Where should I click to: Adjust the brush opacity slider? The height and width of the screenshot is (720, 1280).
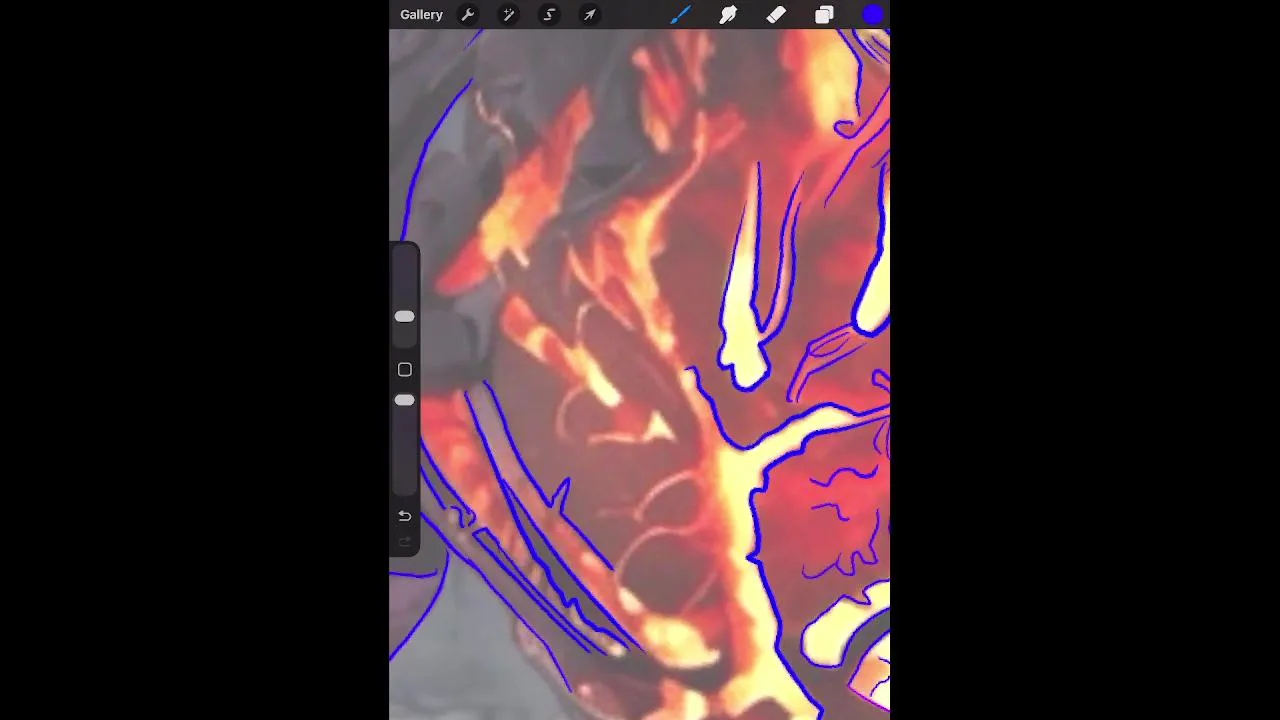pos(404,400)
